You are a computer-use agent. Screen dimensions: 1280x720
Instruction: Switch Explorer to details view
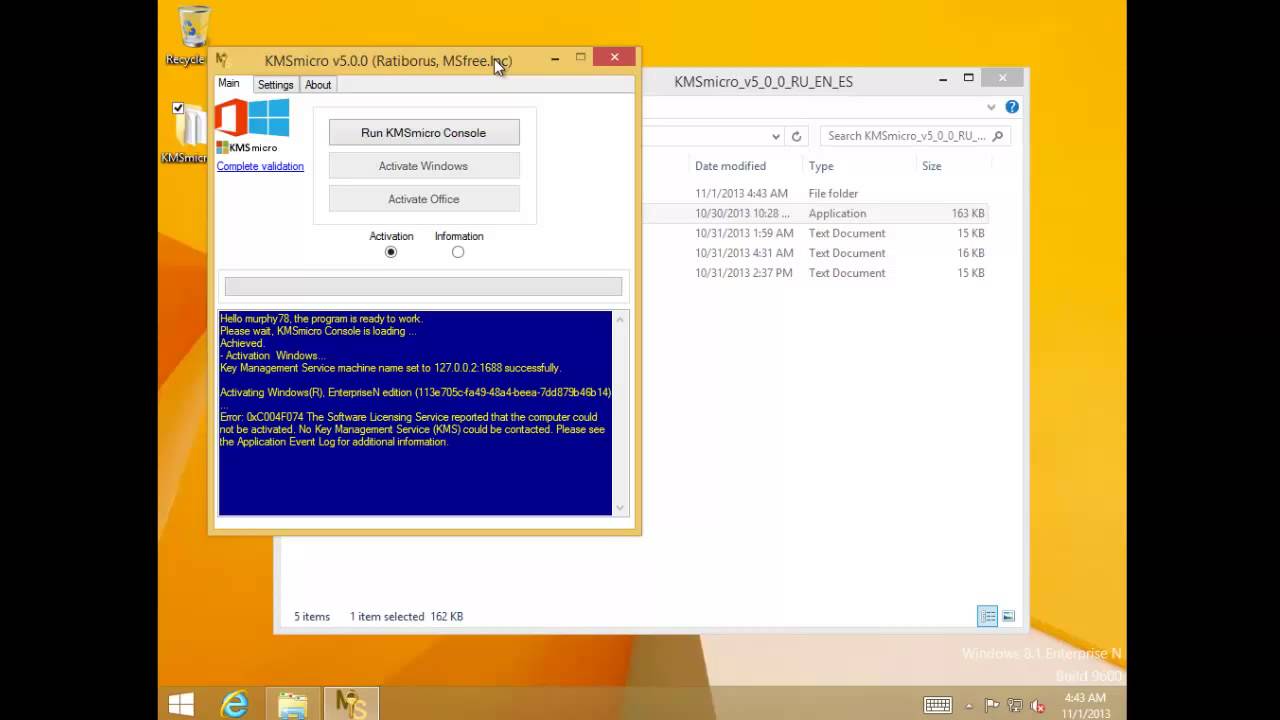[987, 616]
